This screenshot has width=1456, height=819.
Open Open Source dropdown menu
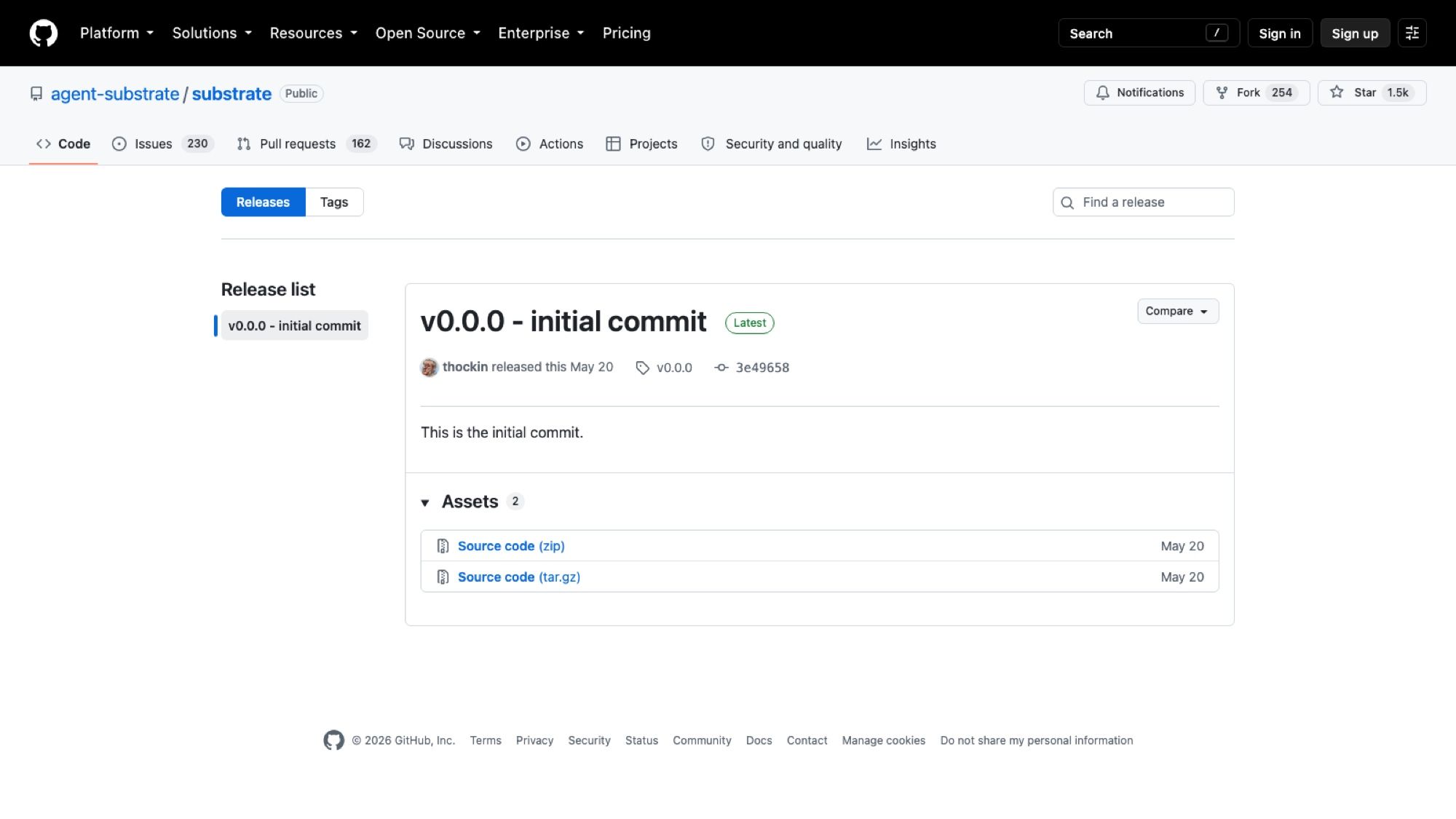pos(427,33)
